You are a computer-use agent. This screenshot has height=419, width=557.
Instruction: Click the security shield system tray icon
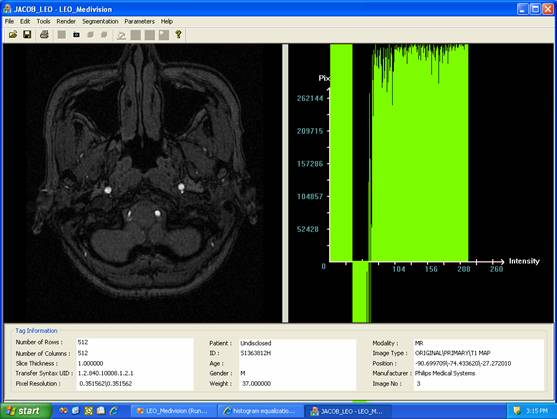point(517,411)
